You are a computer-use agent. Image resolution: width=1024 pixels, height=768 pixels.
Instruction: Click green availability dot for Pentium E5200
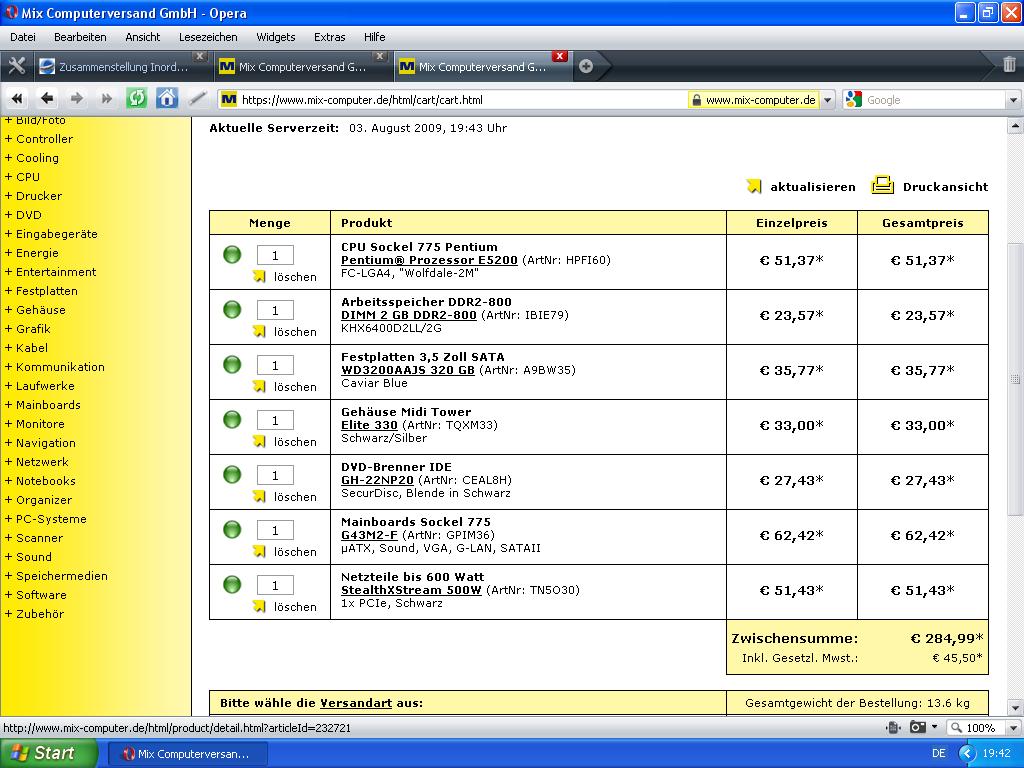coord(232,254)
